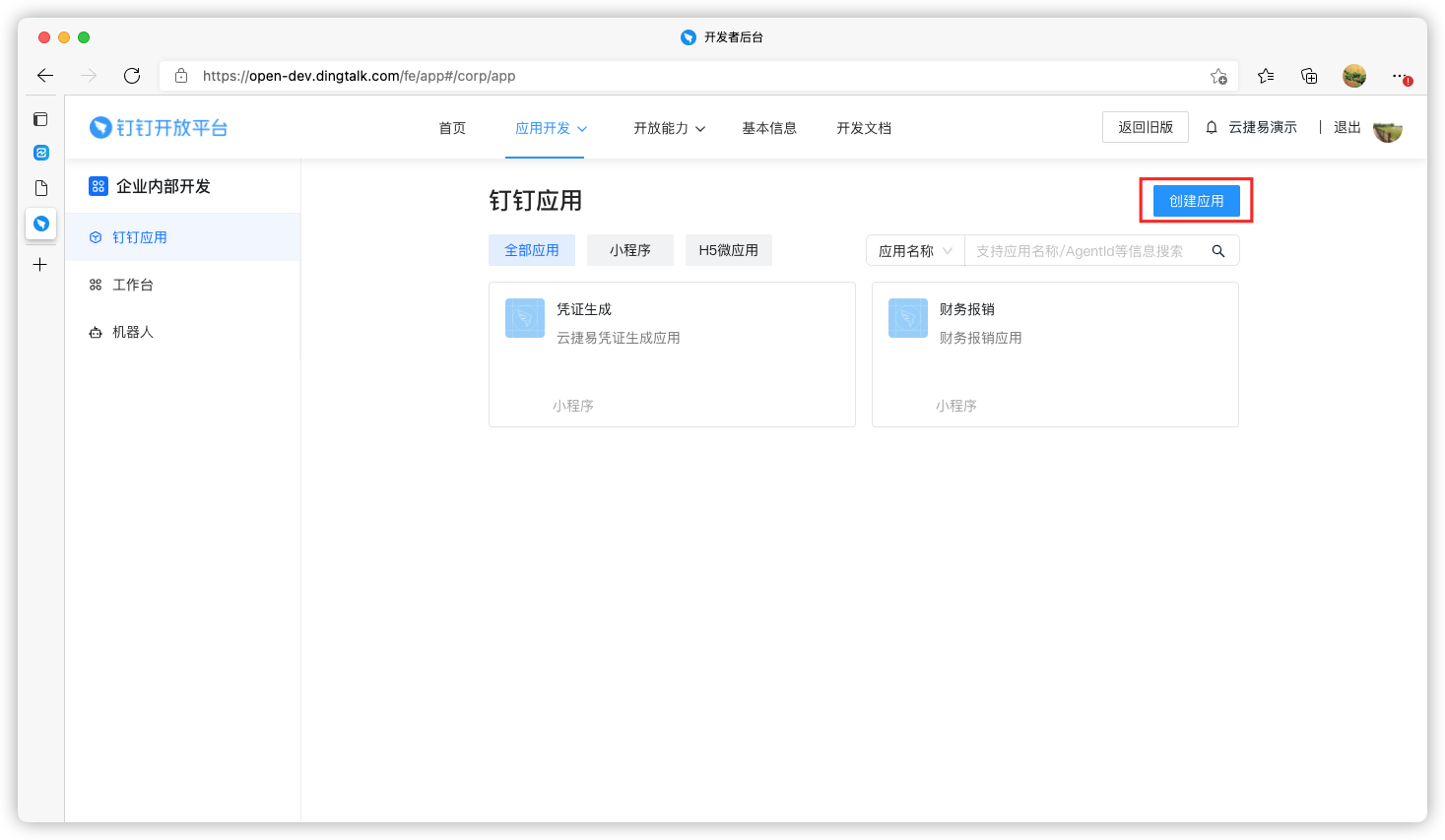Reload the page with refresh icon
This screenshot has height=840, width=1445.
click(132, 76)
